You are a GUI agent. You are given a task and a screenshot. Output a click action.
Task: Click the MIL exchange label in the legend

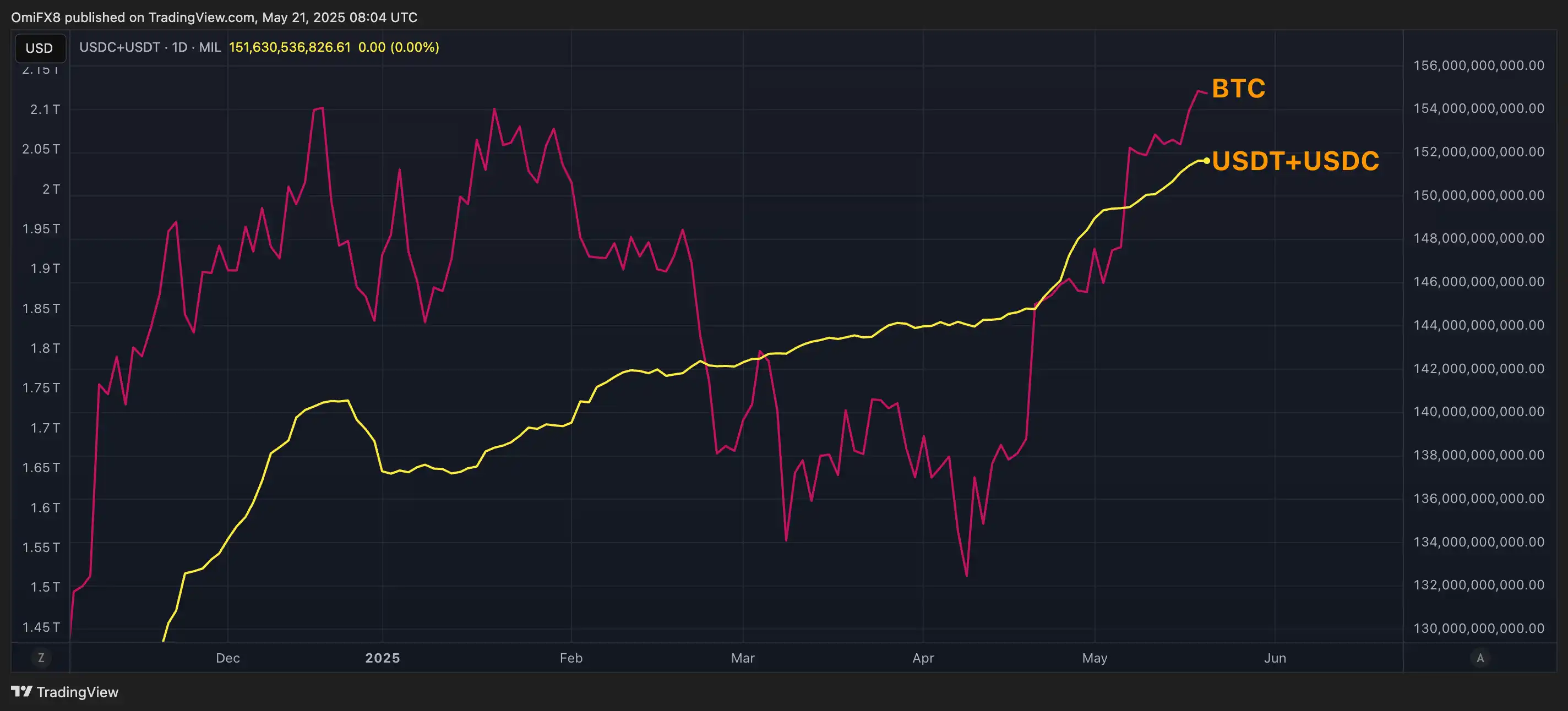pyautogui.click(x=210, y=47)
